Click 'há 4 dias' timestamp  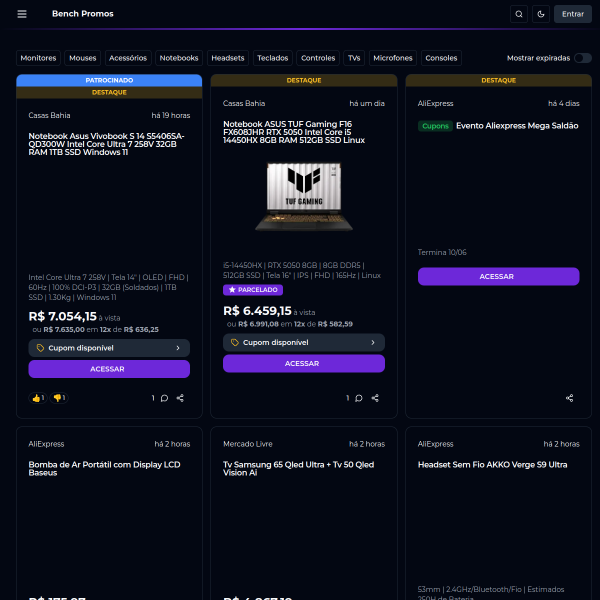564,103
